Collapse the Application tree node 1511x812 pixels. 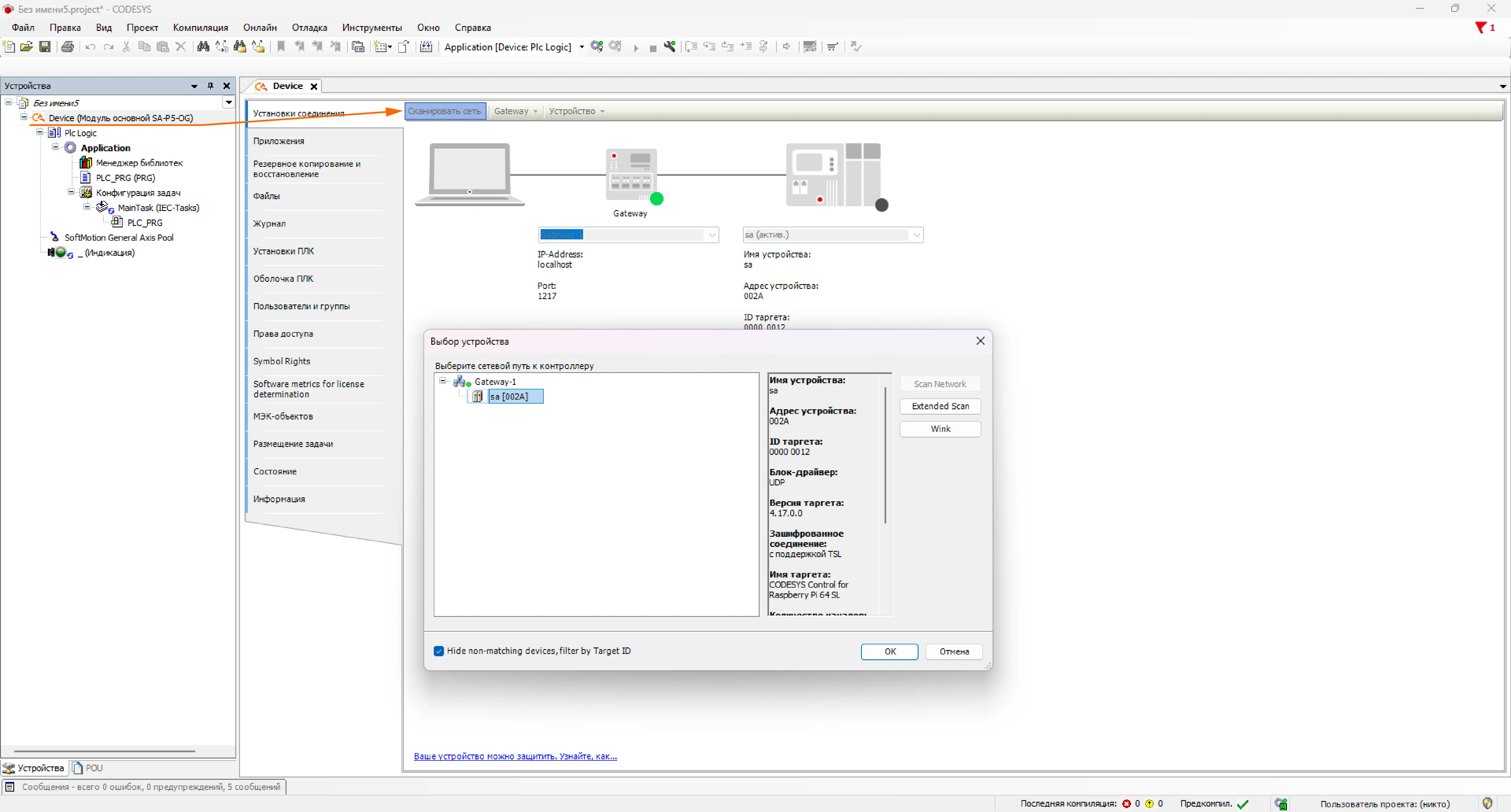(x=55, y=147)
